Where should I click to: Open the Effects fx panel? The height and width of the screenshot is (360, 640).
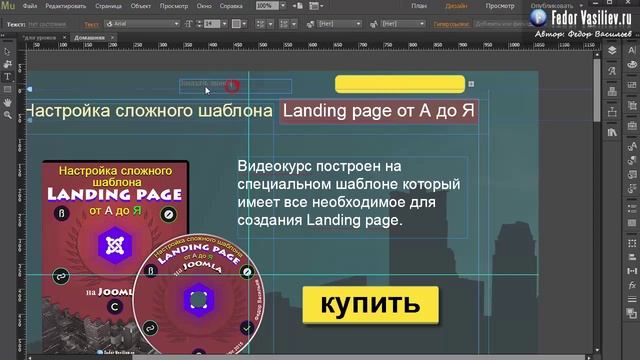(632, 285)
